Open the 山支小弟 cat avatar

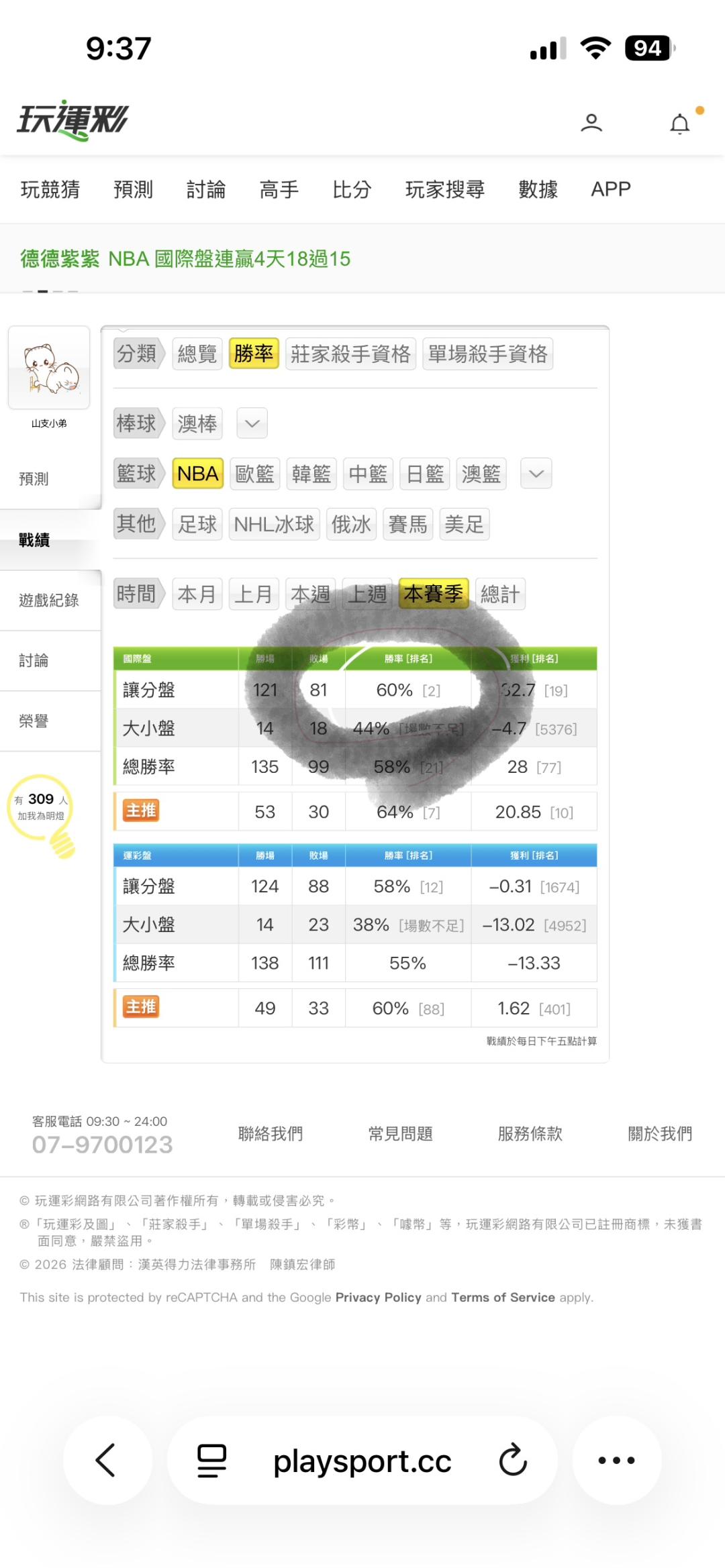pyautogui.click(x=49, y=368)
